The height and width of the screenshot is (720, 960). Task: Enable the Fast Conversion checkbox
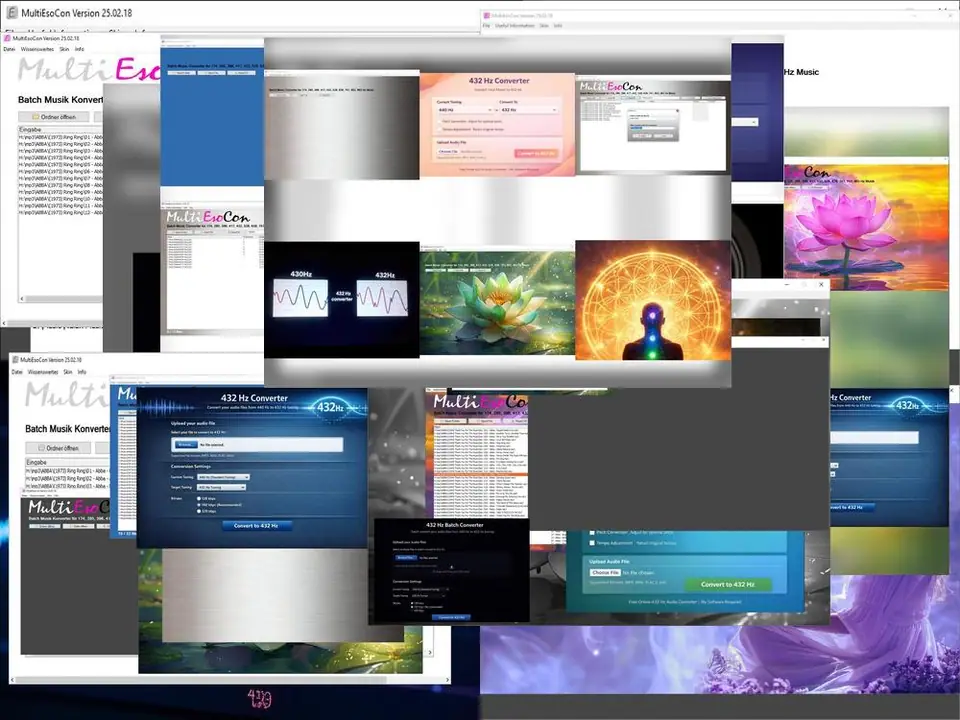coord(439,122)
